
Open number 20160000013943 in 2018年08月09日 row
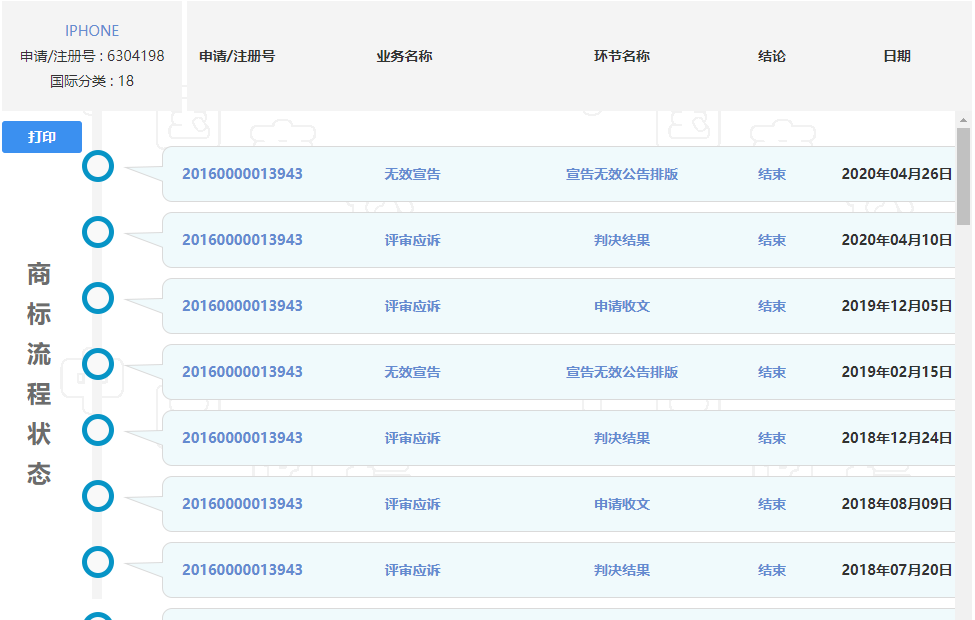point(242,504)
